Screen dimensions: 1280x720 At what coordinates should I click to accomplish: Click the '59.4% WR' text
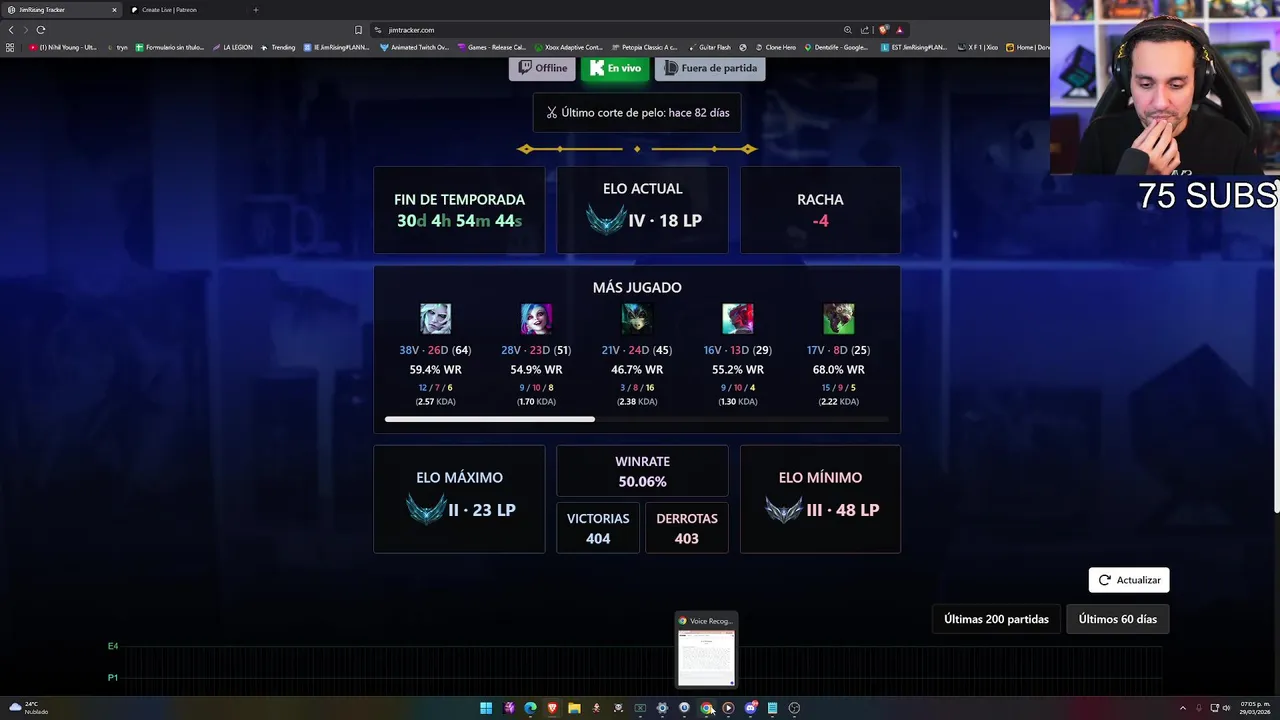435,370
